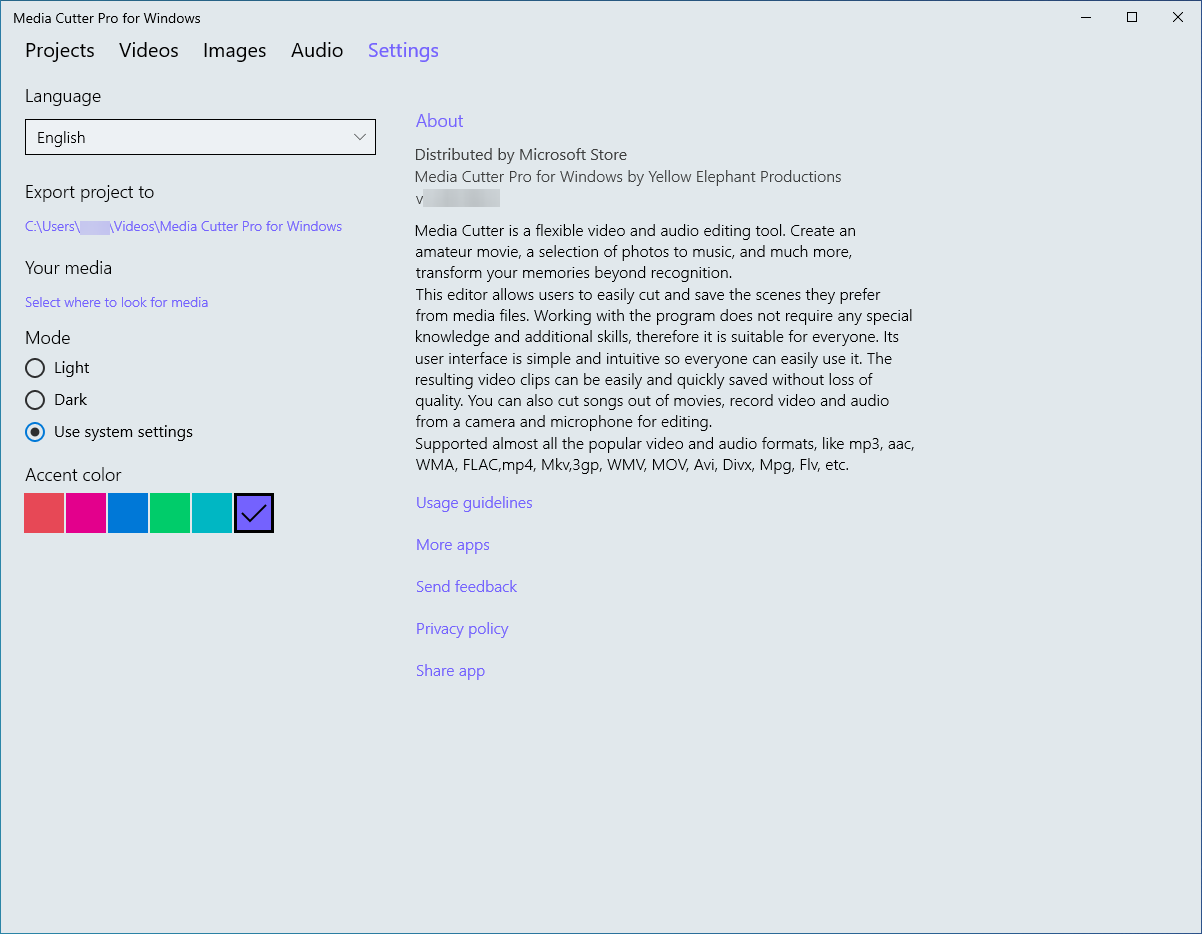Screen dimensions: 1202x934
Task: Click the Yellow Elephant Productions line
Action: (628, 176)
